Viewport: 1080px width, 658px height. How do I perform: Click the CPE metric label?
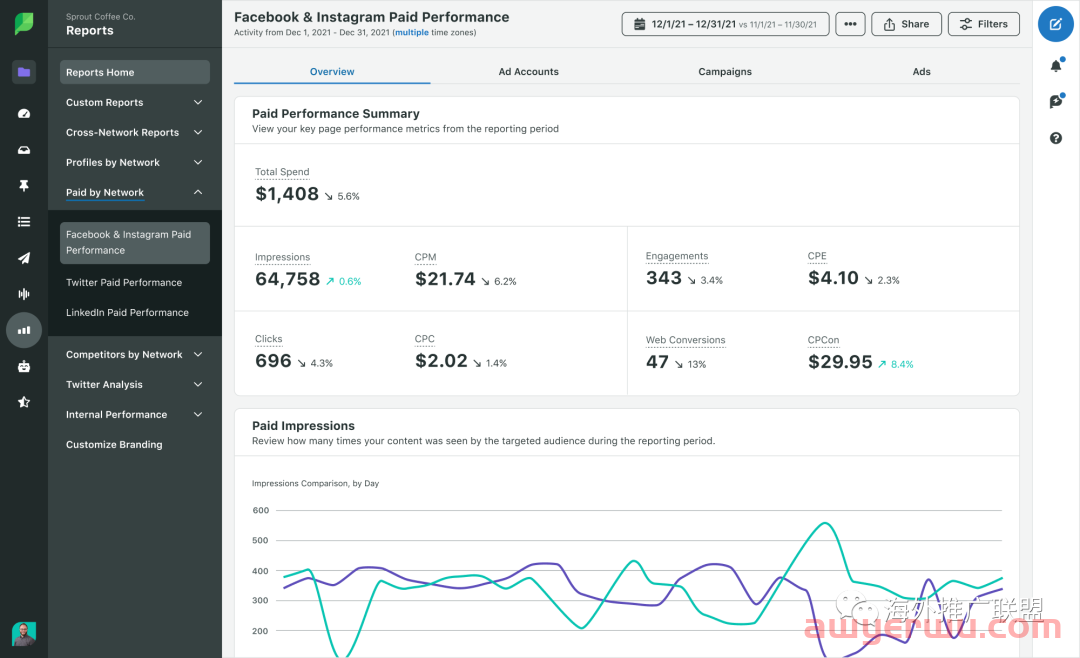pyautogui.click(x=817, y=256)
